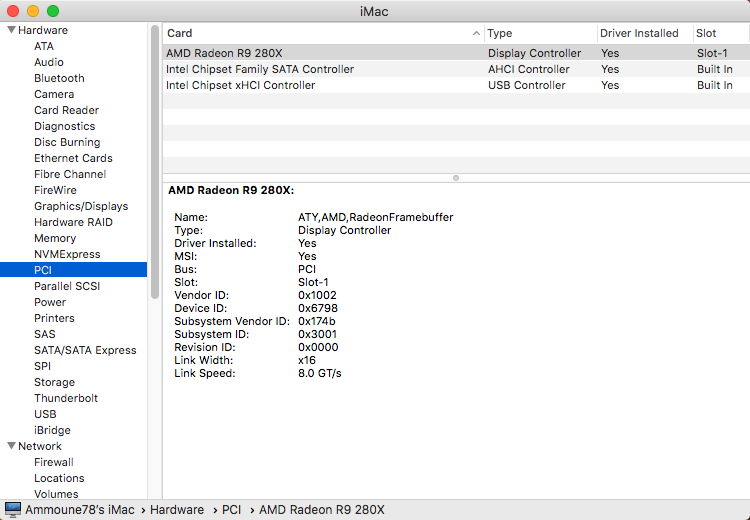Click the Revision ID value 0x0000
This screenshot has width=750, height=520.
tap(318, 347)
